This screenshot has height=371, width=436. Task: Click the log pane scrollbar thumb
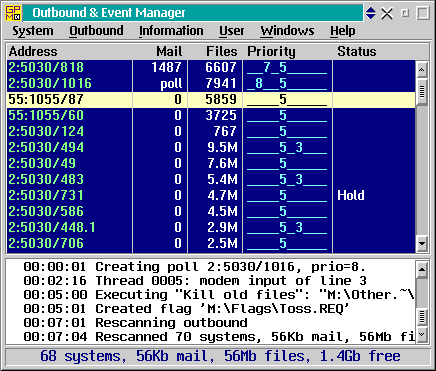[422, 317]
